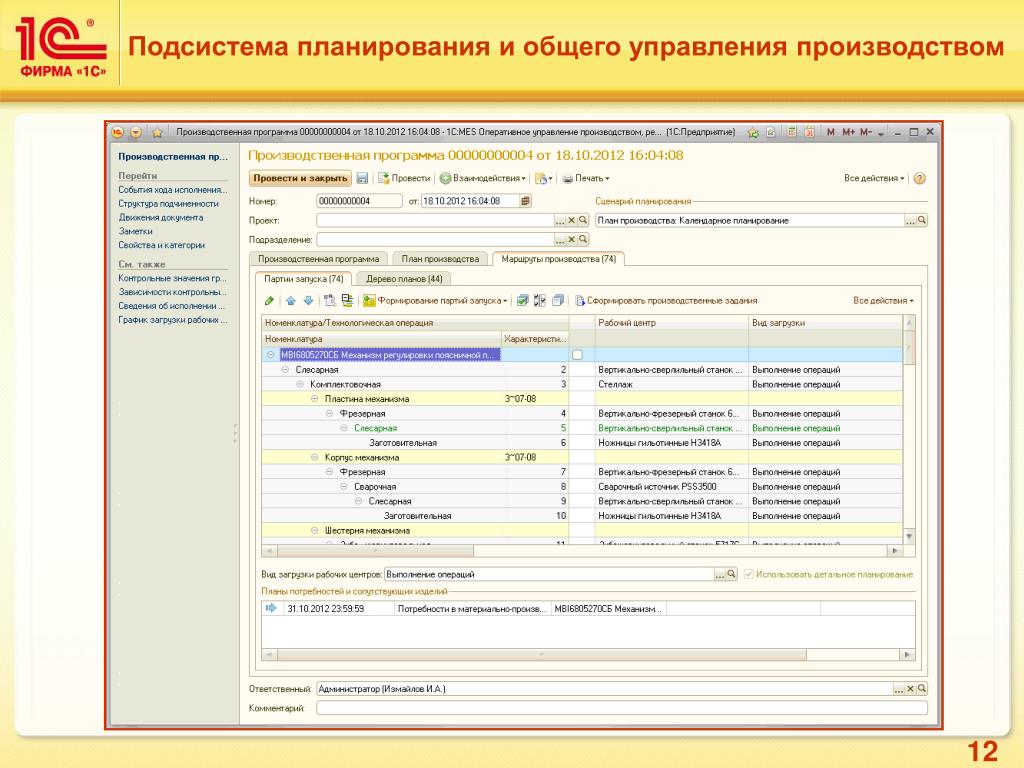This screenshot has width=1024, height=768.
Task: Collapse the Пластина механизма node
Action: [314, 398]
